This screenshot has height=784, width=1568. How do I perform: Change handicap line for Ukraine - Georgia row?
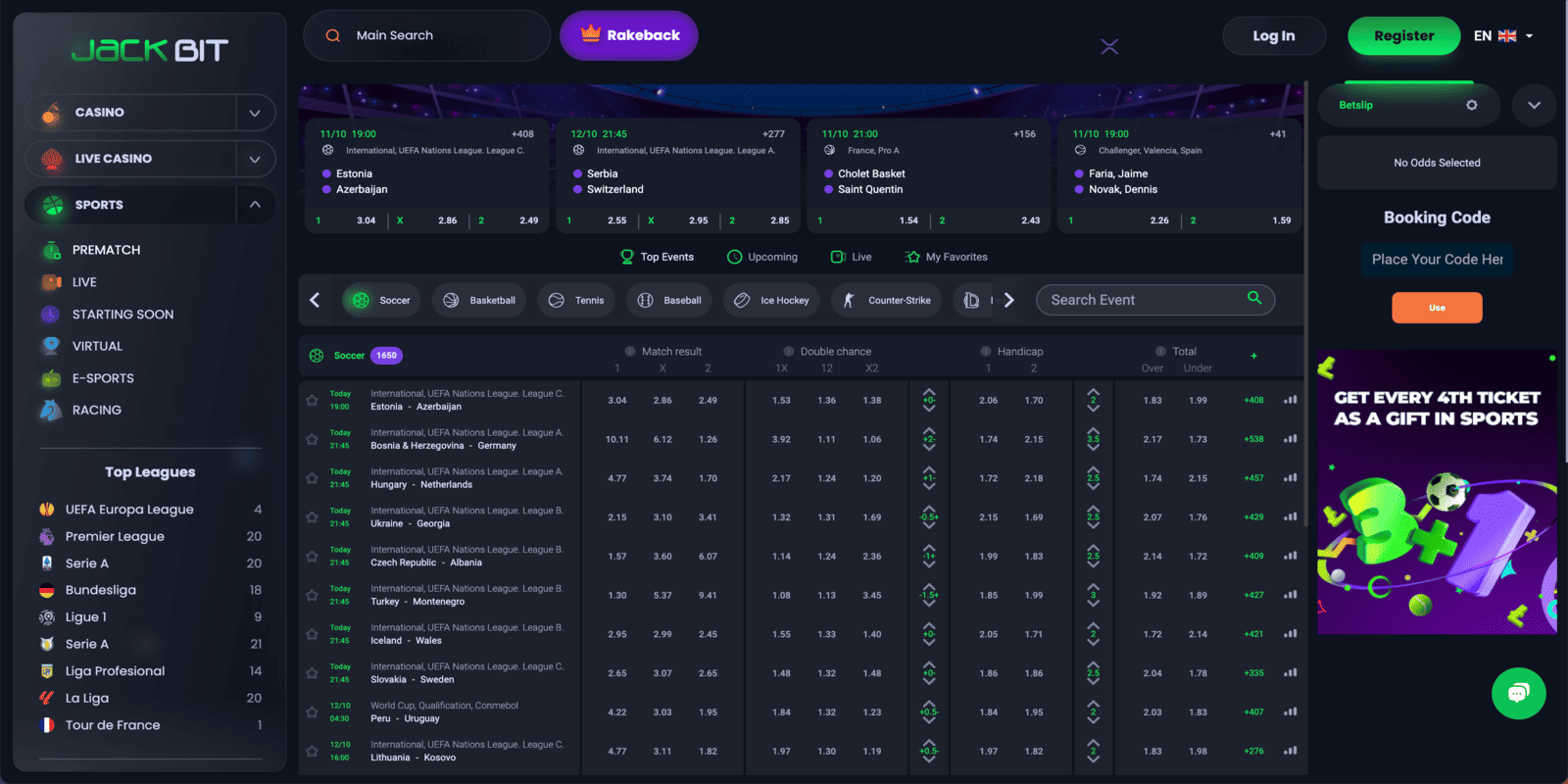(x=929, y=516)
